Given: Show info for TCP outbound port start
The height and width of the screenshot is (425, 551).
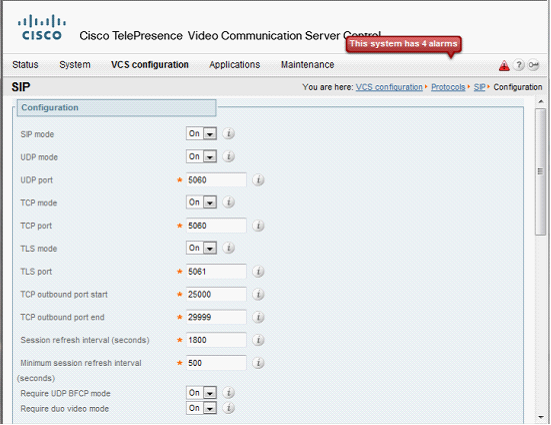Looking at the screenshot, I should coord(258,294).
